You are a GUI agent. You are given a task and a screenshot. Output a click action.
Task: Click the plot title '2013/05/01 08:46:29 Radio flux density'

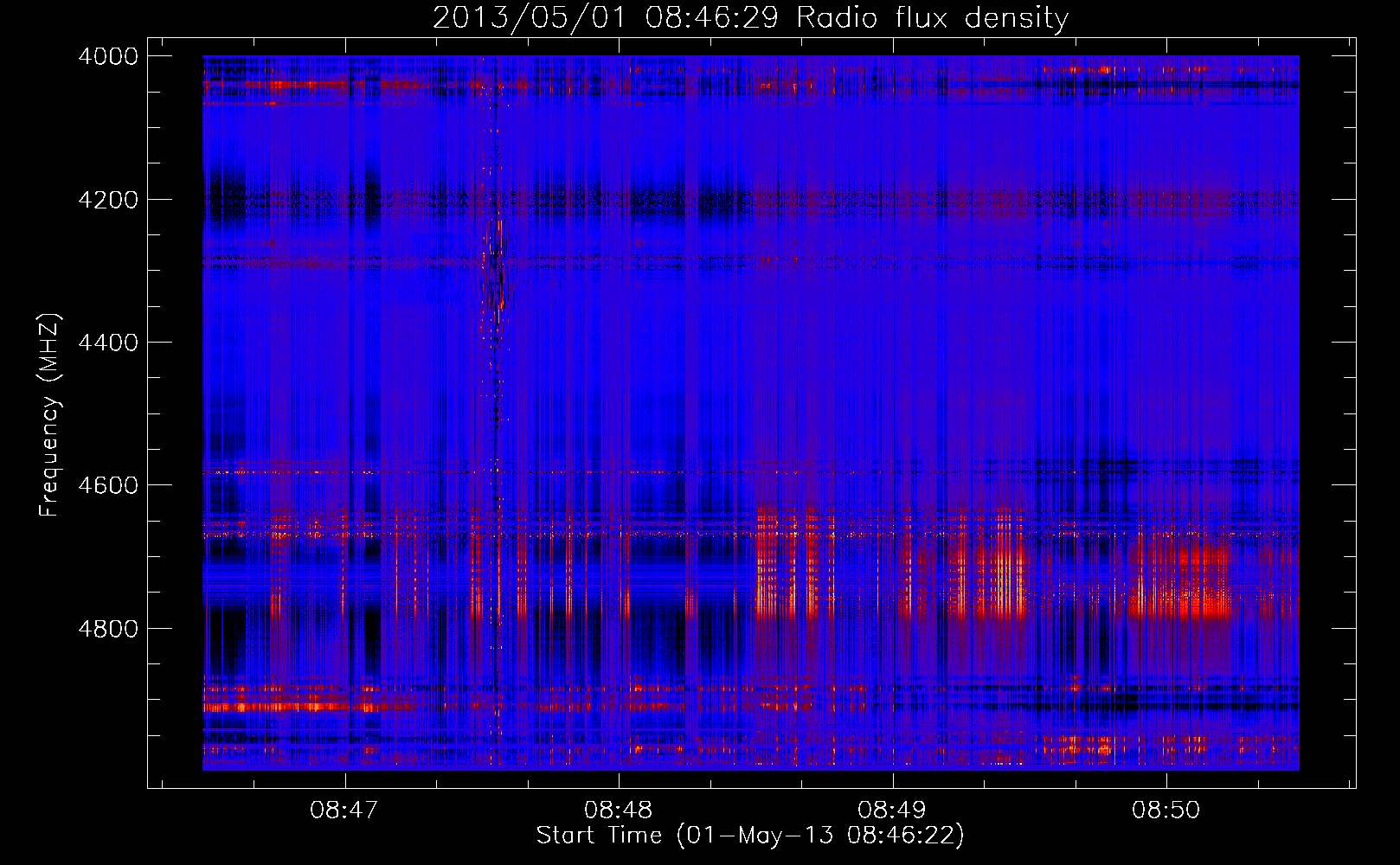click(x=750, y=17)
